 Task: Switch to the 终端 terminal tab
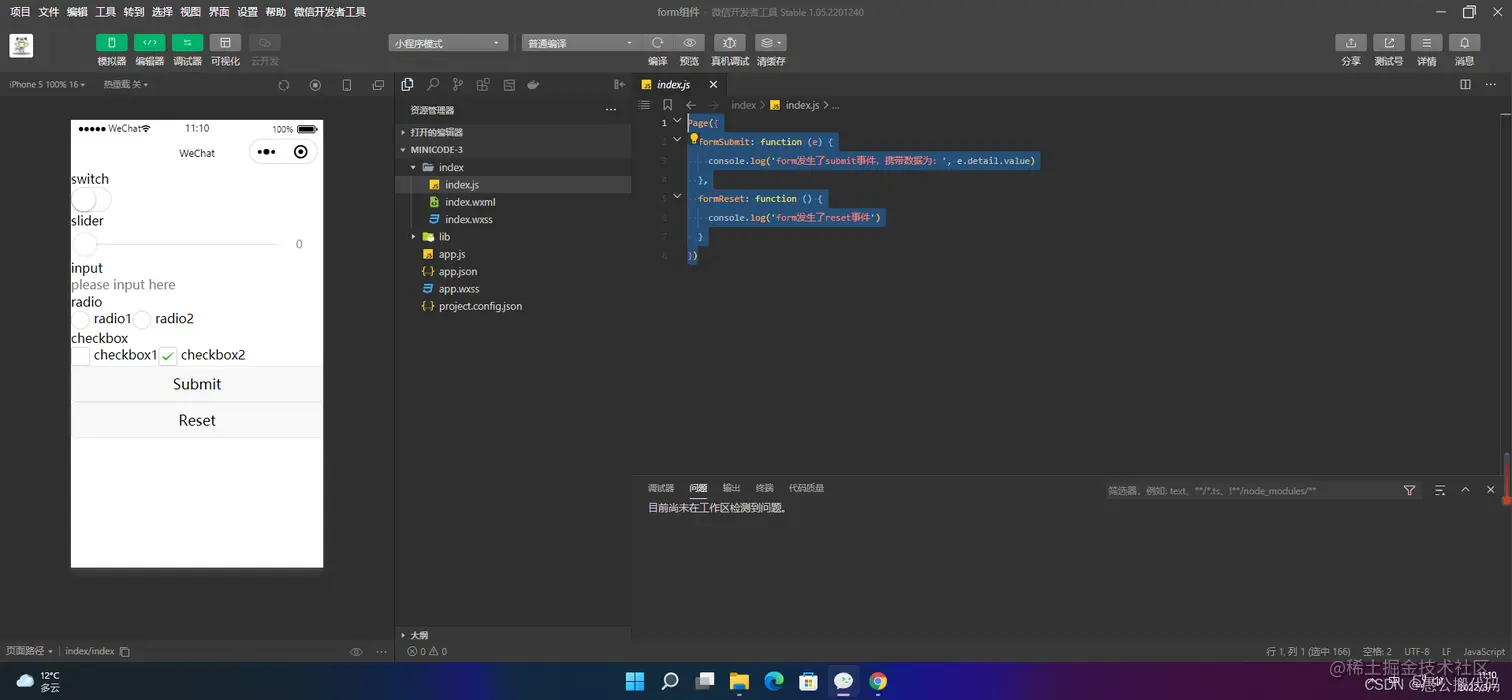pos(765,488)
